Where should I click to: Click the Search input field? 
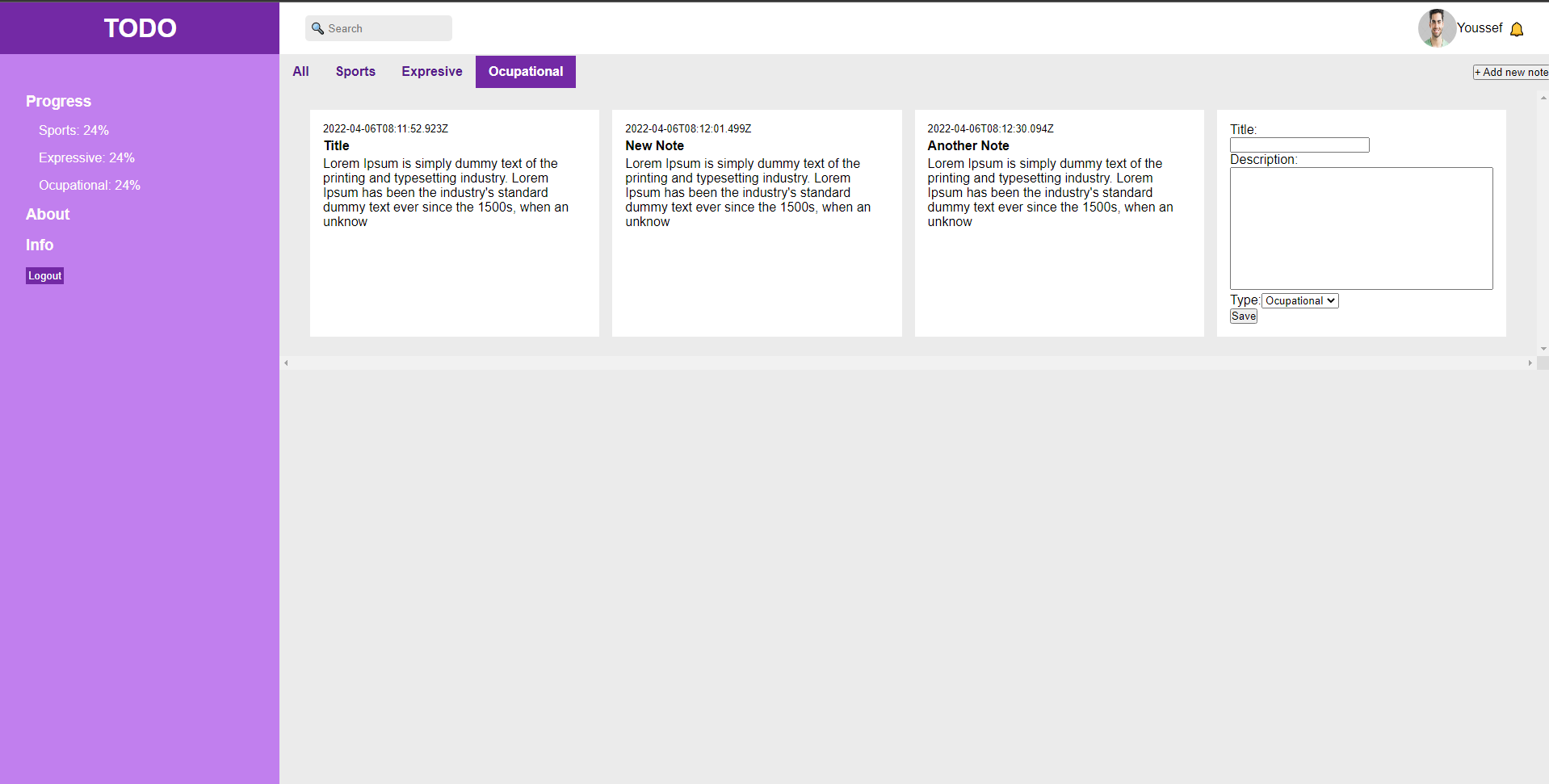[379, 28]
